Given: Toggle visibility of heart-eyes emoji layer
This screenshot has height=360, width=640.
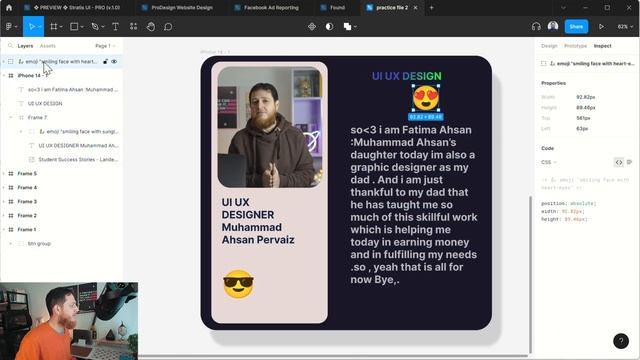Looking at the screenshot, I should point(114,62).
